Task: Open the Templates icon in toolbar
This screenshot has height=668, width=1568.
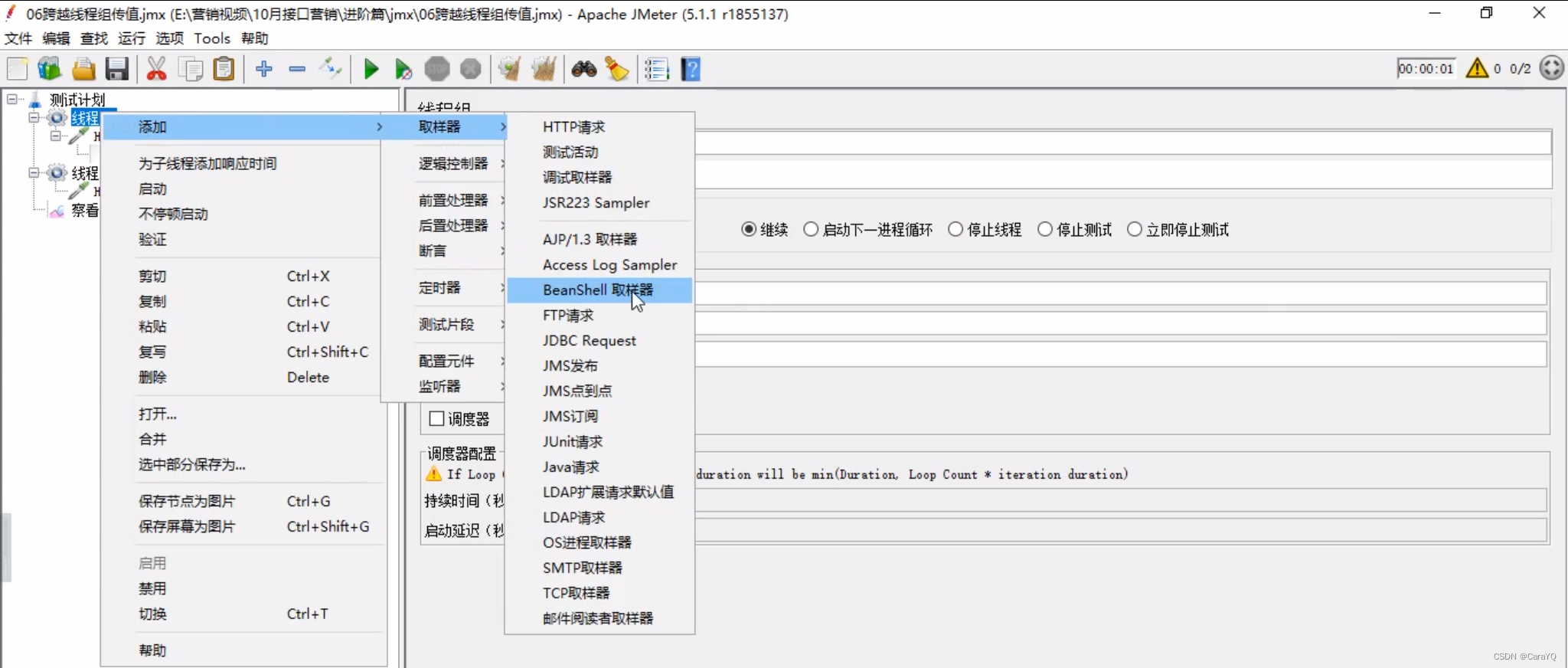Action: pos(50,69)
